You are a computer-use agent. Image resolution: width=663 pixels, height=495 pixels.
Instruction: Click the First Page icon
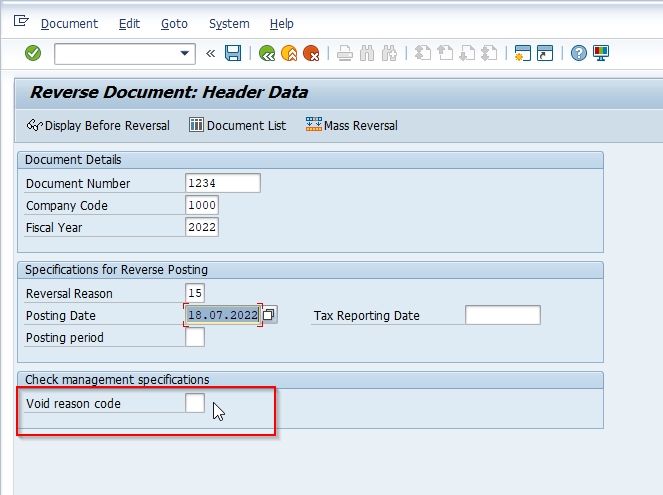tap(423, 53)
